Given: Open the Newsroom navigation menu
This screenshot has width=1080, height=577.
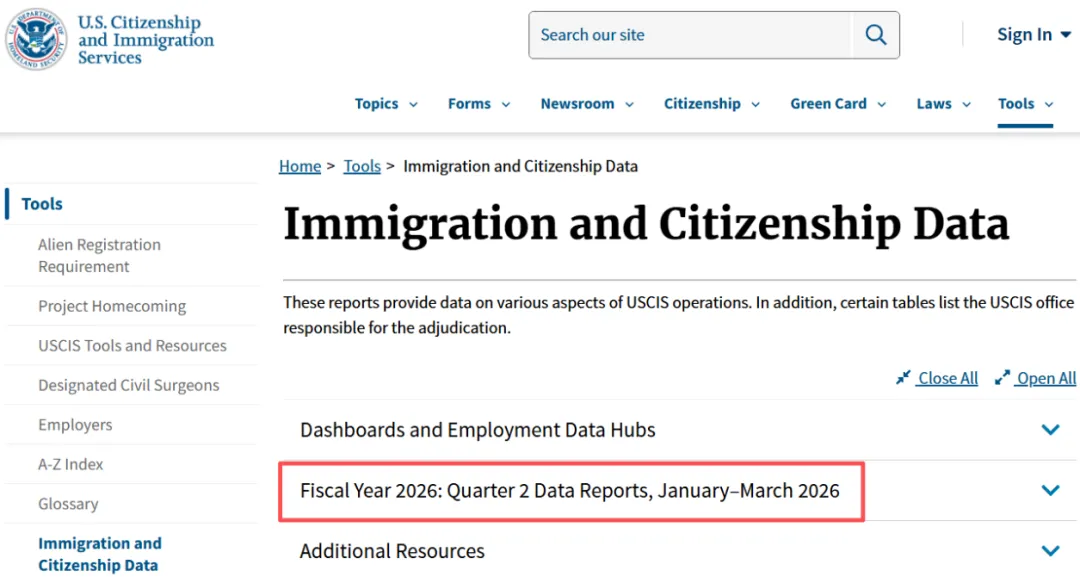Looking at the screenshot, I should (577, 103).
